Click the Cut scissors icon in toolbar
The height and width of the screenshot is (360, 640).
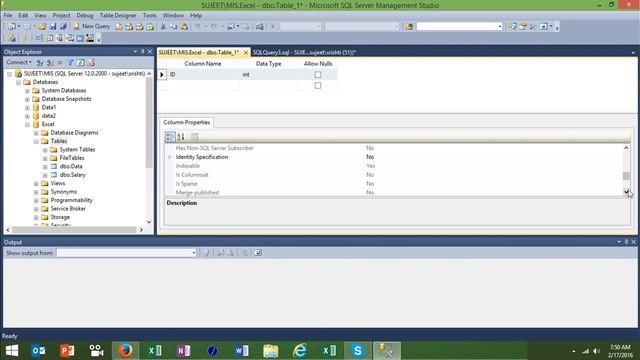pos(163,27)
